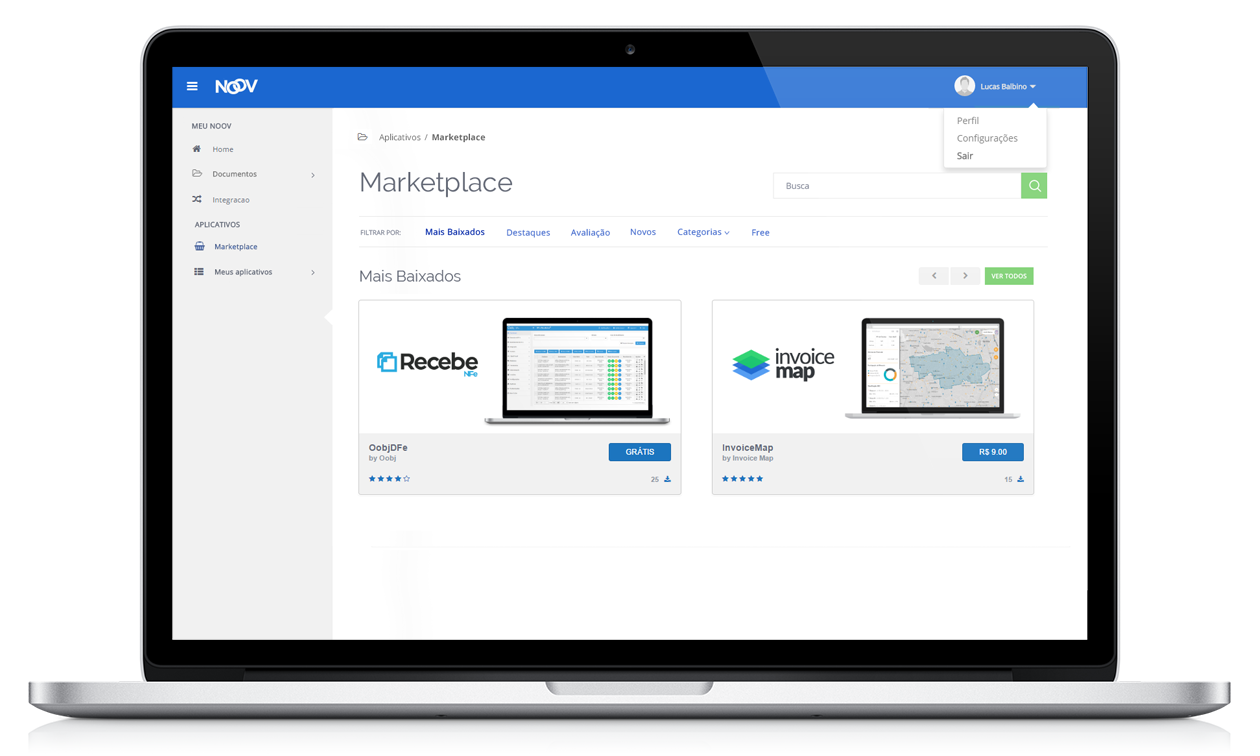
Task: Open Marketplace in sidebar
Action: [x=235, y=247]
